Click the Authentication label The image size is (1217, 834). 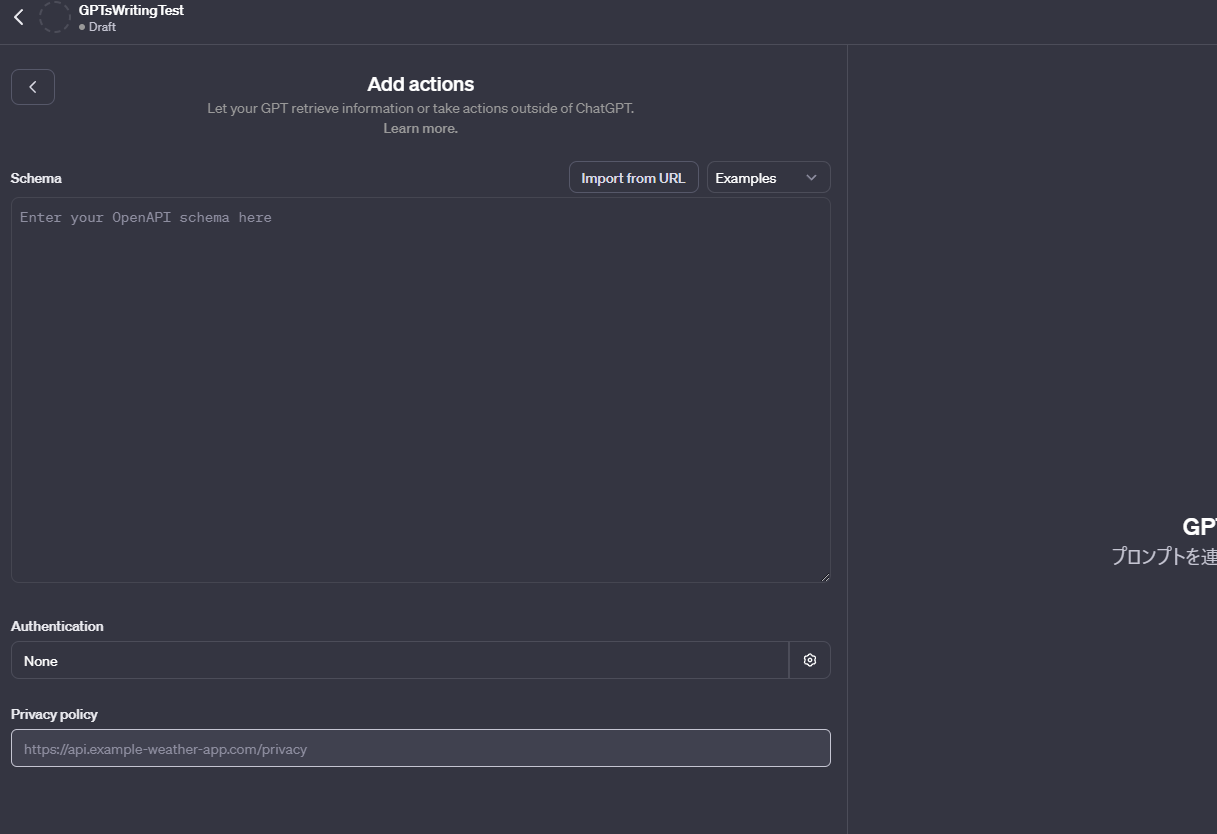point(57,626)
